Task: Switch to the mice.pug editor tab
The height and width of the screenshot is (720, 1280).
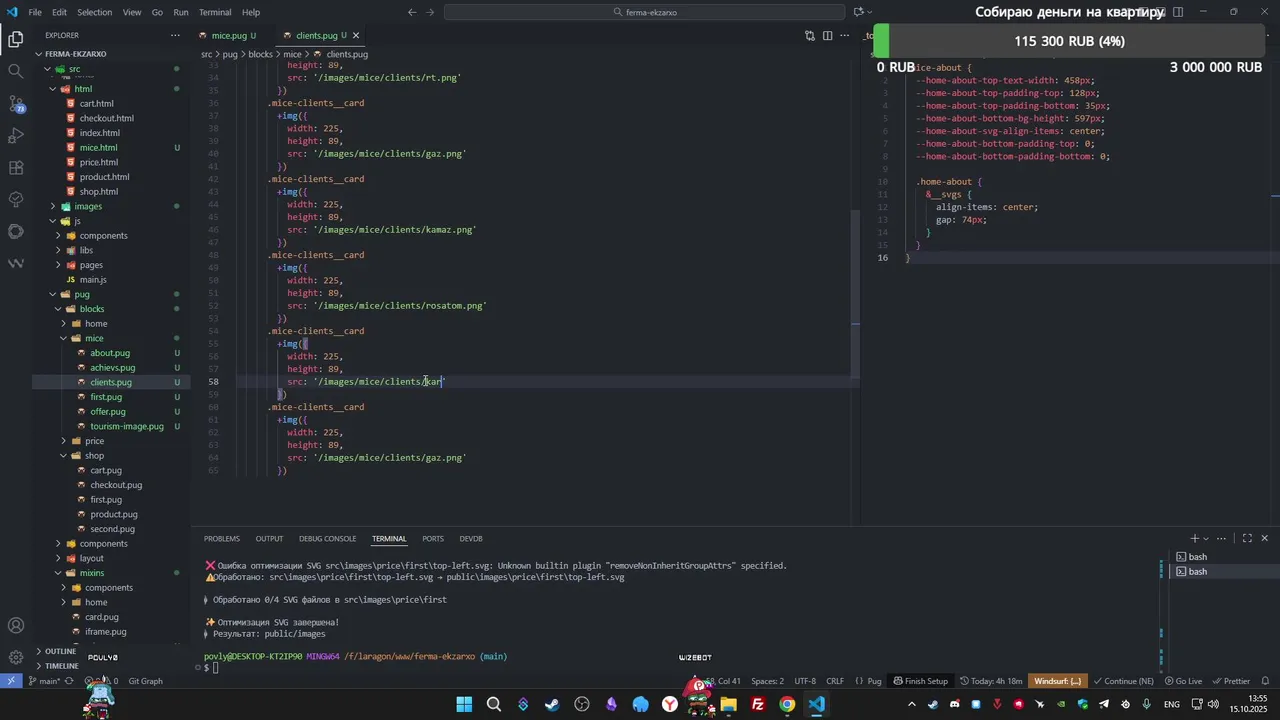Action: point(229,35)
